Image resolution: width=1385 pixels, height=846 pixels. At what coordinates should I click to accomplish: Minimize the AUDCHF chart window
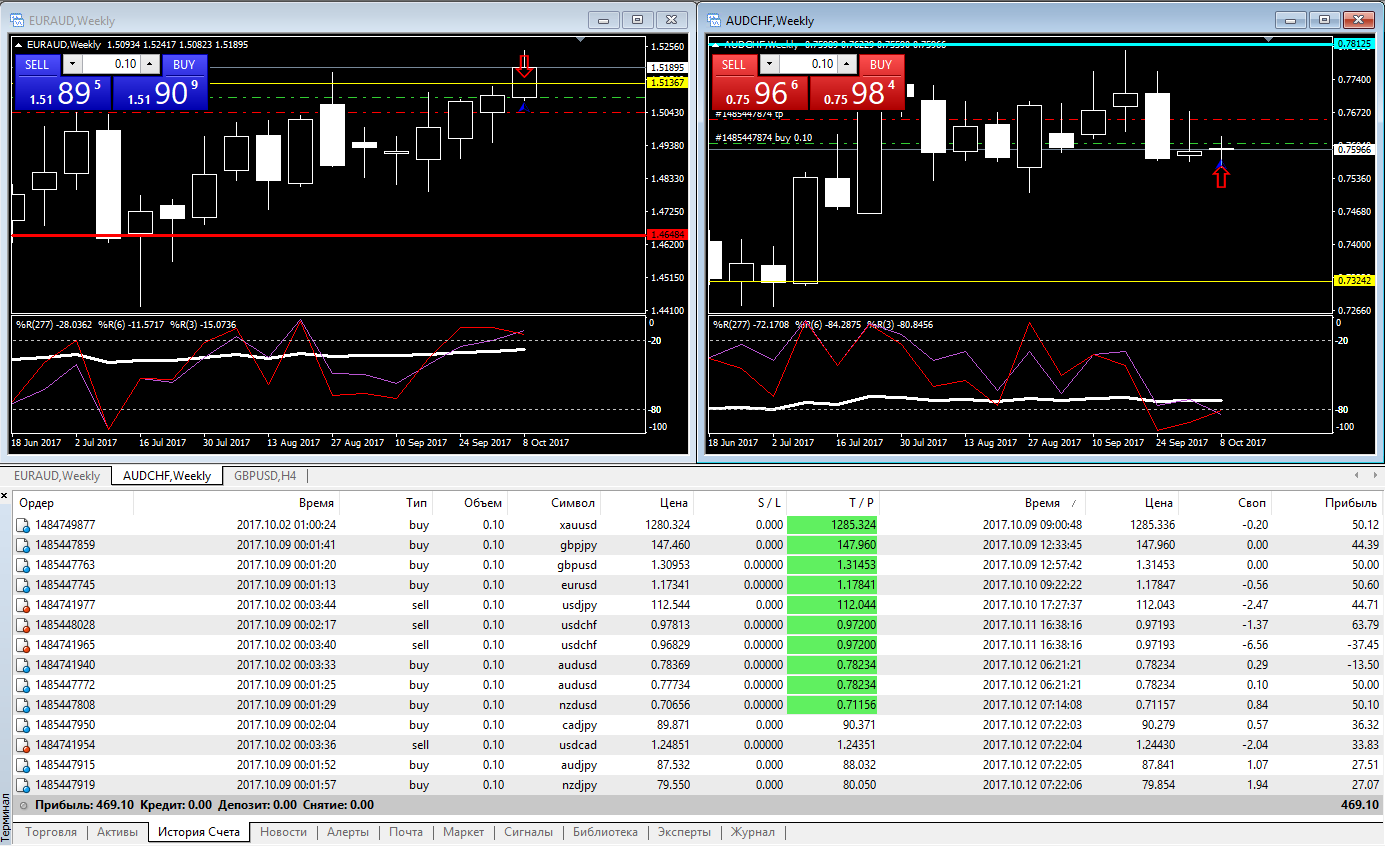point(1292,19)
